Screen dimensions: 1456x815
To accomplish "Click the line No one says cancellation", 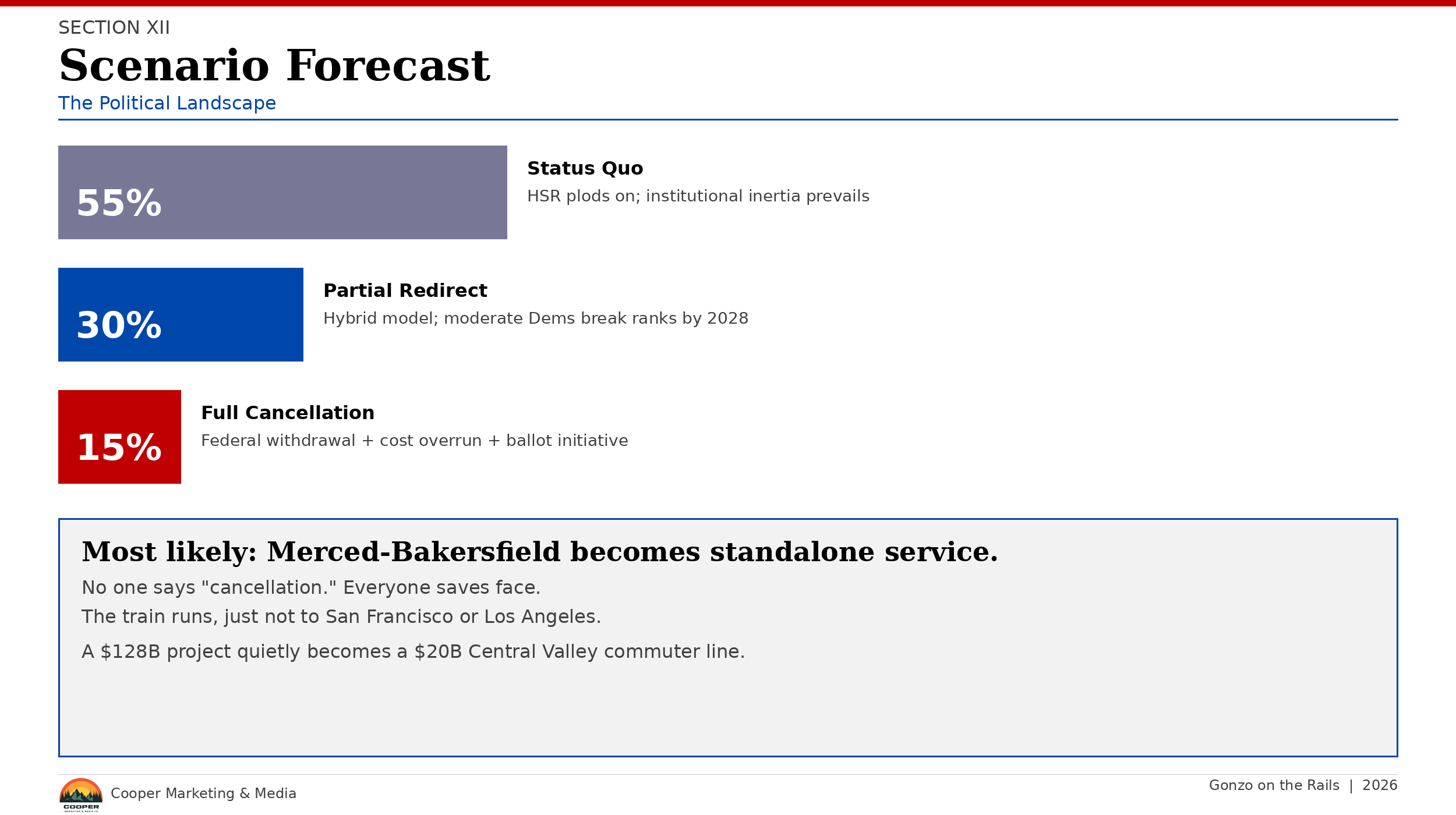I will tap(311, 587).
